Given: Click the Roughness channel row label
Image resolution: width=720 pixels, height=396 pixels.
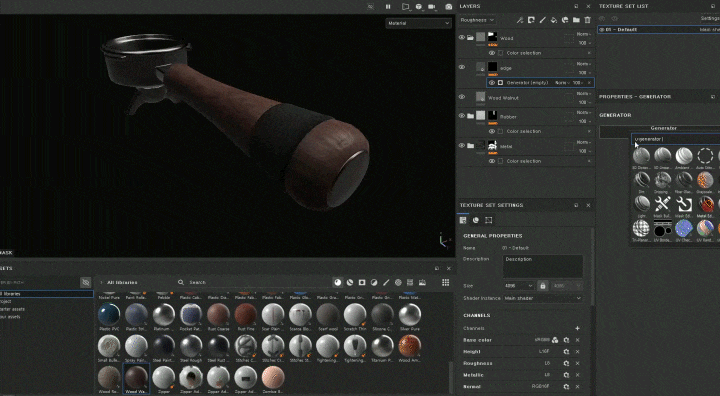Looking at the screenshot, I should (x=478, y=363).
